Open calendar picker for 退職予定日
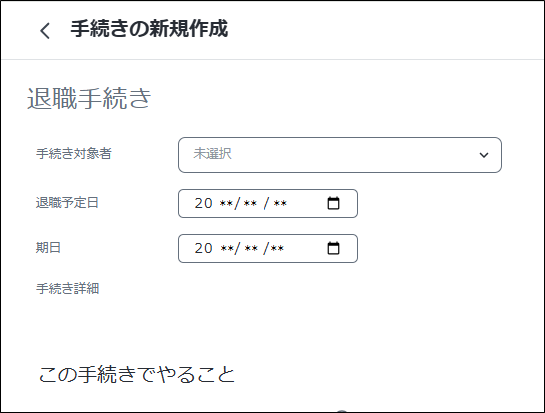 tap(333, 203)
